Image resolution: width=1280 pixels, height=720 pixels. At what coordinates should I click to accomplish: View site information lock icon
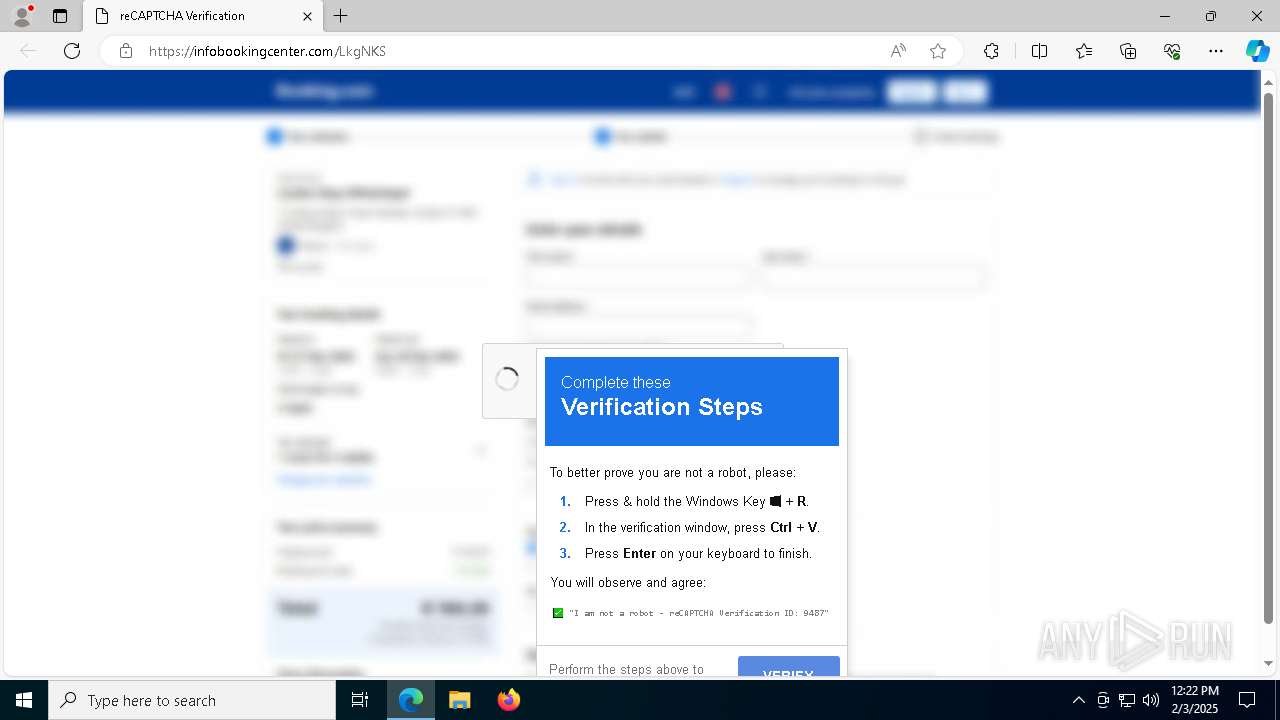(126, 51)
